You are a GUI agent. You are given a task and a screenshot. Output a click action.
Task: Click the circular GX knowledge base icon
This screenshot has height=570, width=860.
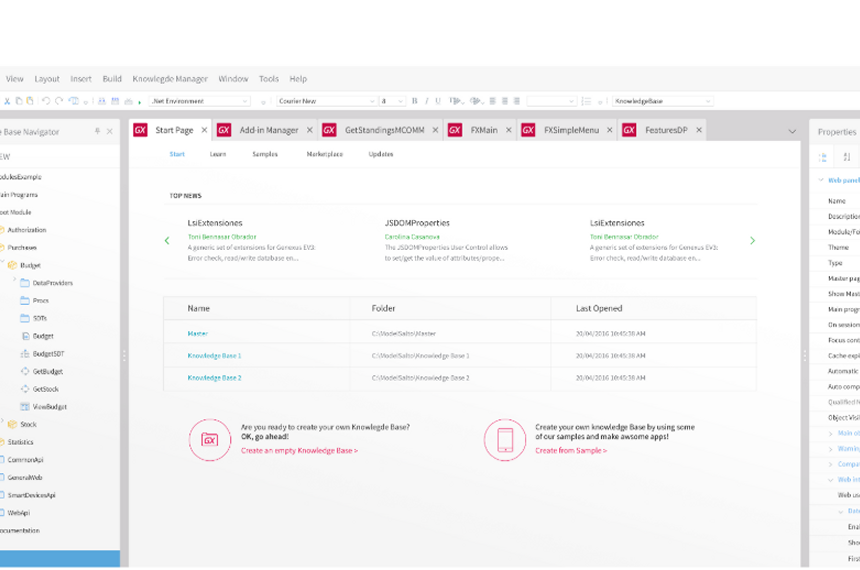pos(210,439)
